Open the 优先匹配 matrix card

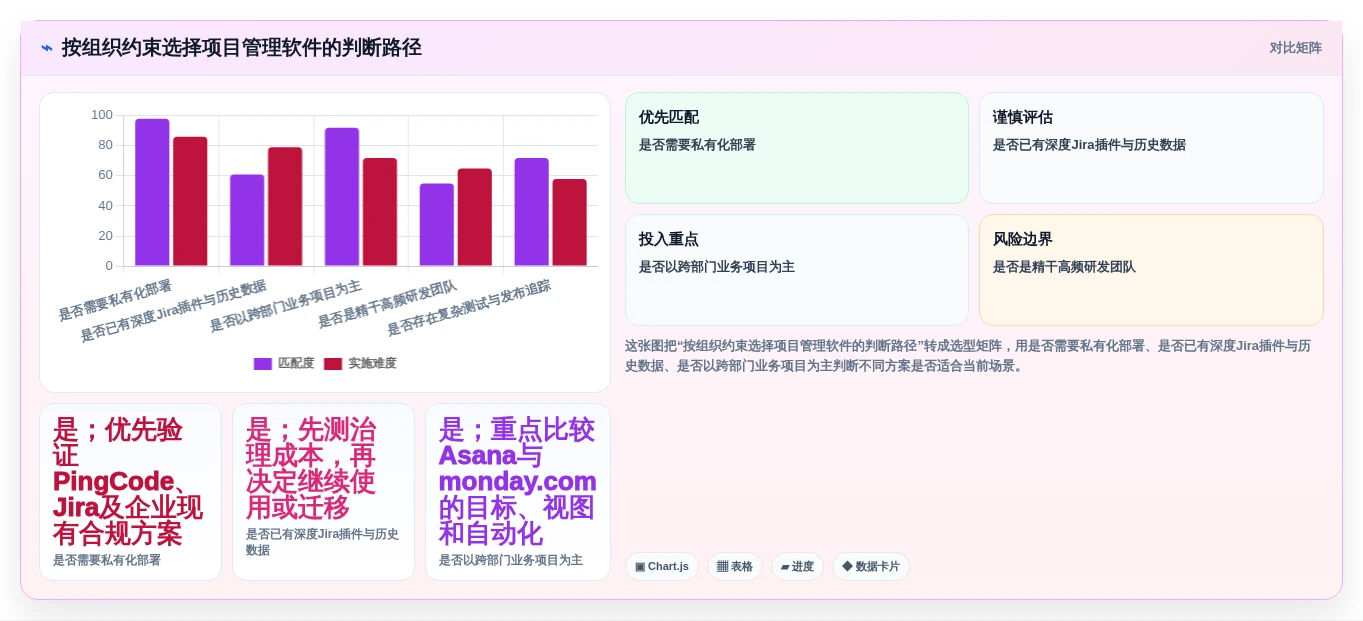797,148
